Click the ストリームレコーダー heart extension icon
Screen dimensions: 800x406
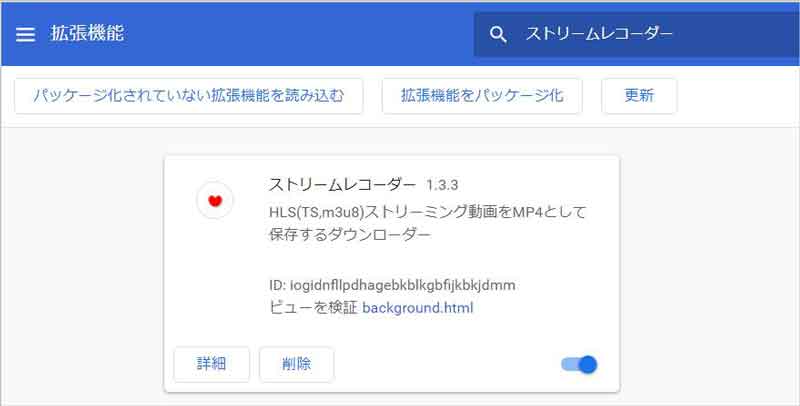tap(215, 200)
